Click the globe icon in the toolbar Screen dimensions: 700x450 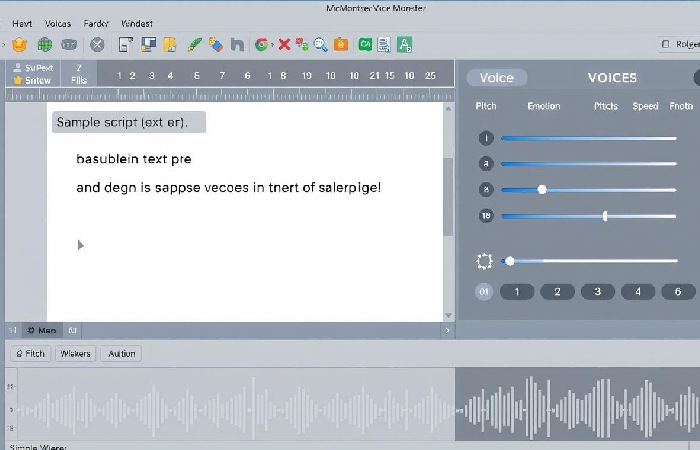coord(45,44)
